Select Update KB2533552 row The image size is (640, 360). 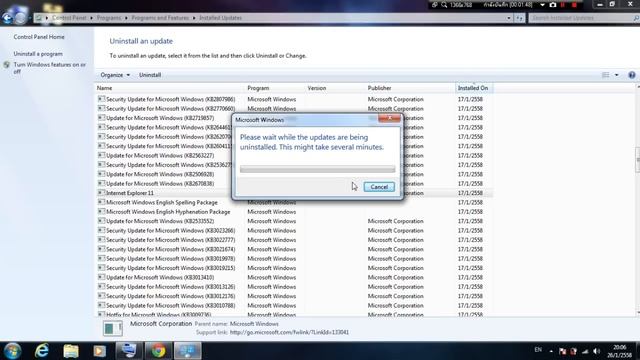coord(294,221)
